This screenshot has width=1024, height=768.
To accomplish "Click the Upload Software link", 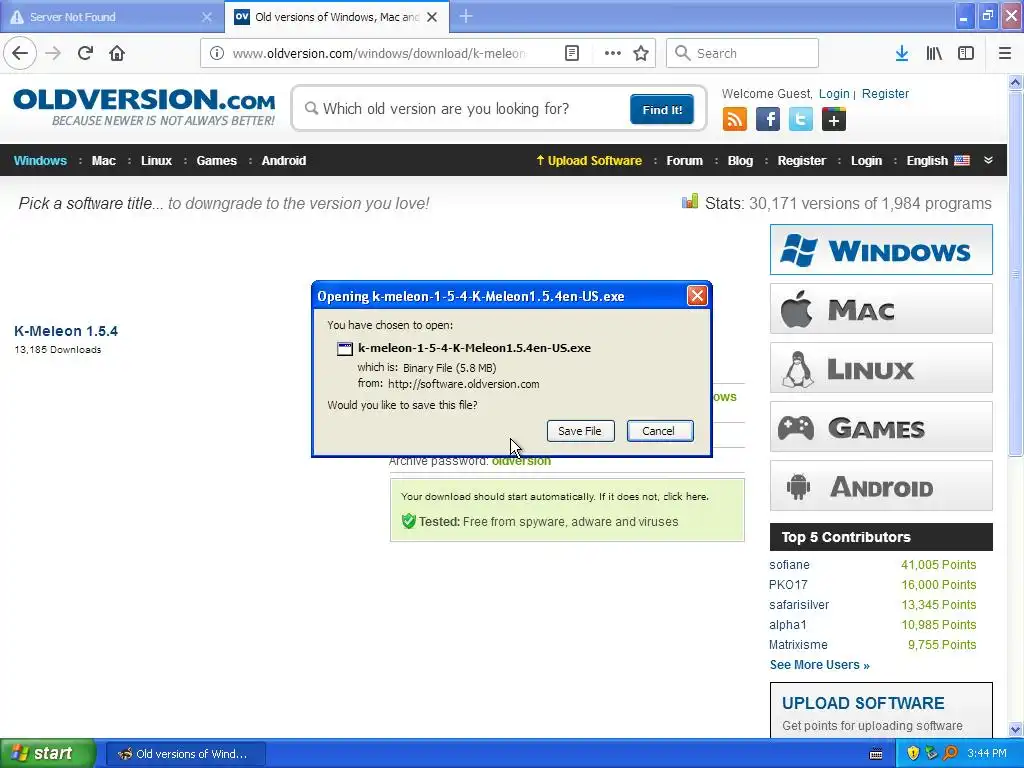I will pos(589,161).
